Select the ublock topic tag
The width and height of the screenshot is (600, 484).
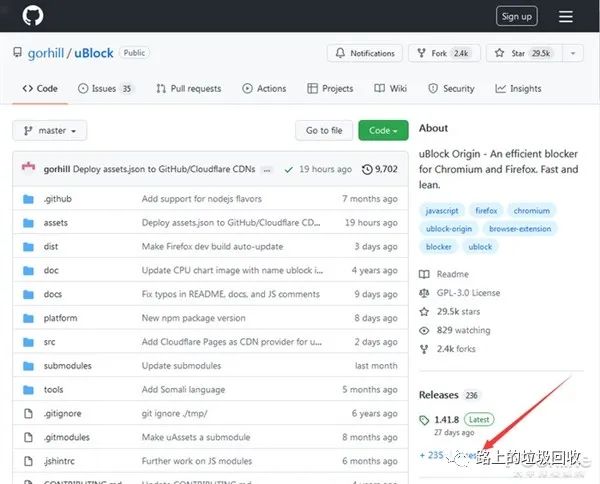pyautogui.click(x=480, y=247)
